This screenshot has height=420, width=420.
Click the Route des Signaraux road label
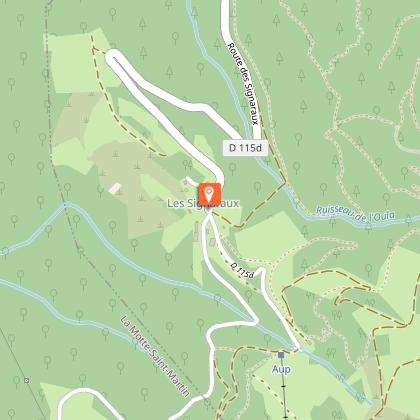(x=242, y=84)
